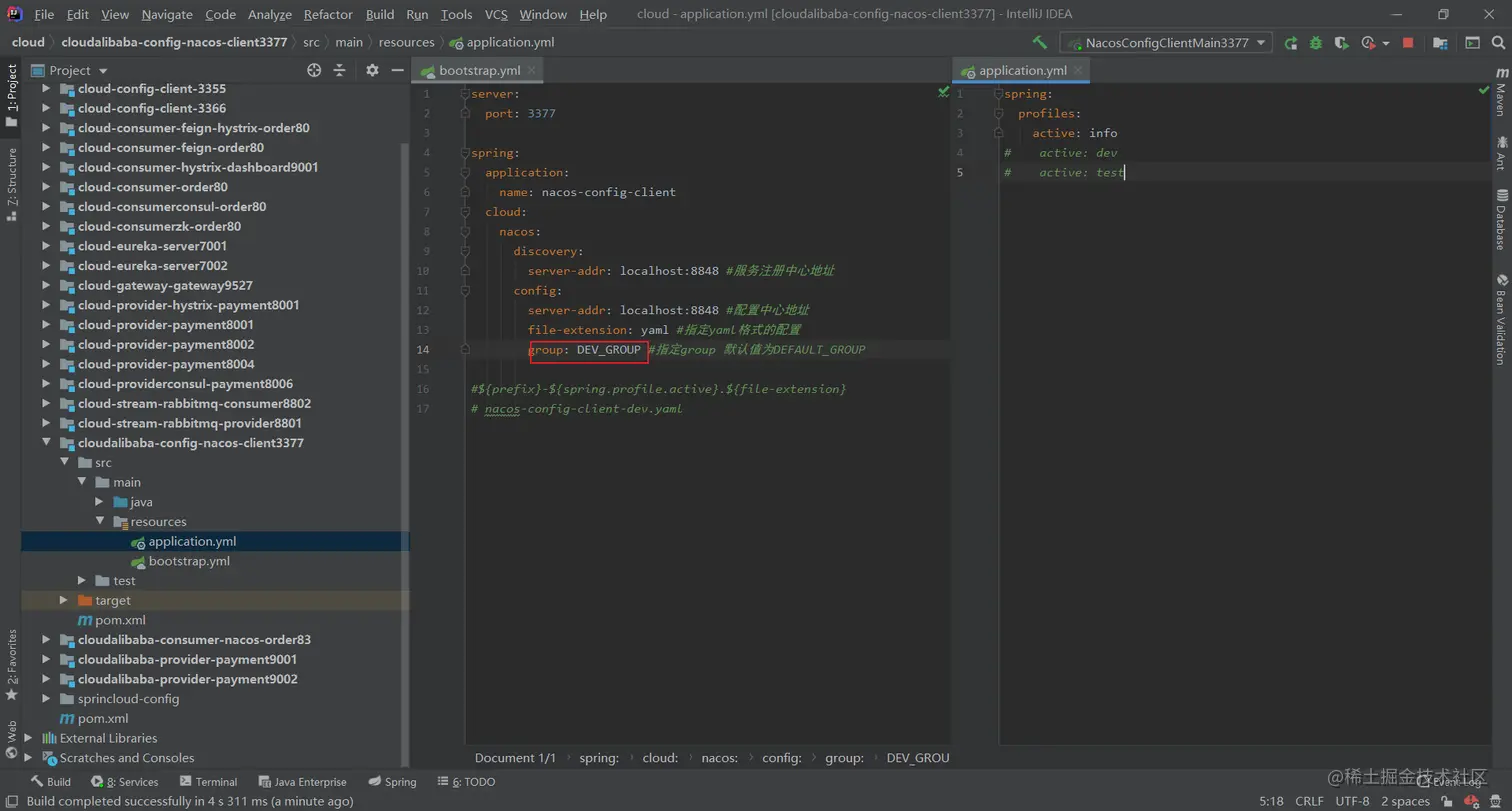Collapse the cloudalibaba-config-nacos-client3377 module
Image resolution: width=1512 pixels, height=811 pixels.
point(46,443)
